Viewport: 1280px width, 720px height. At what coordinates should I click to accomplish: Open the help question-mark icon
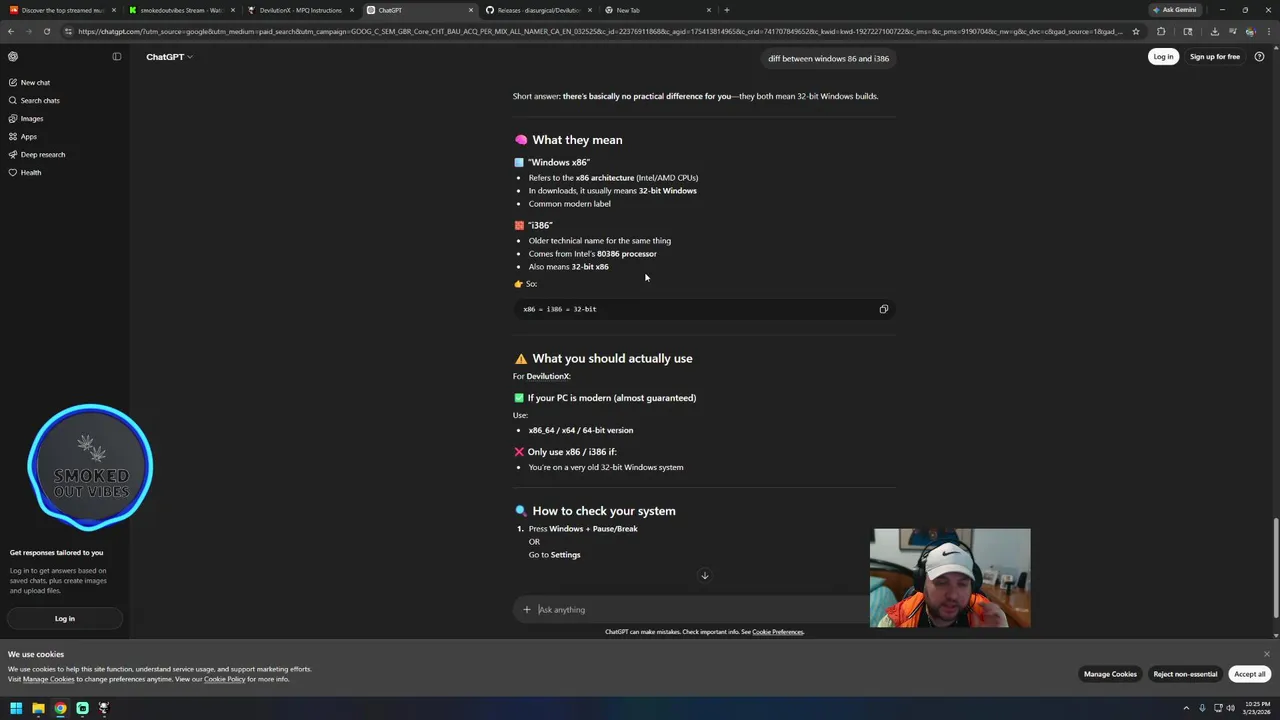pos(1259,57)
